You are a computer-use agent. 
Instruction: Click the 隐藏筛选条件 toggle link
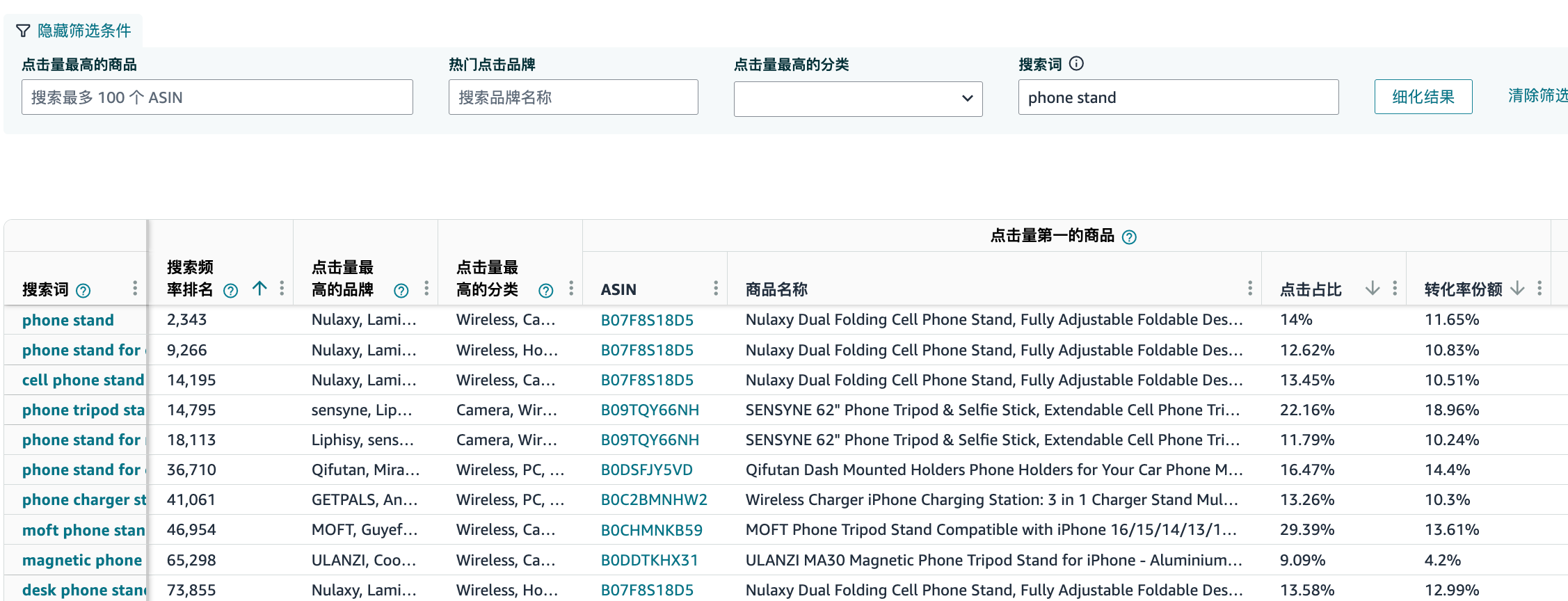[x=84, y=31]
